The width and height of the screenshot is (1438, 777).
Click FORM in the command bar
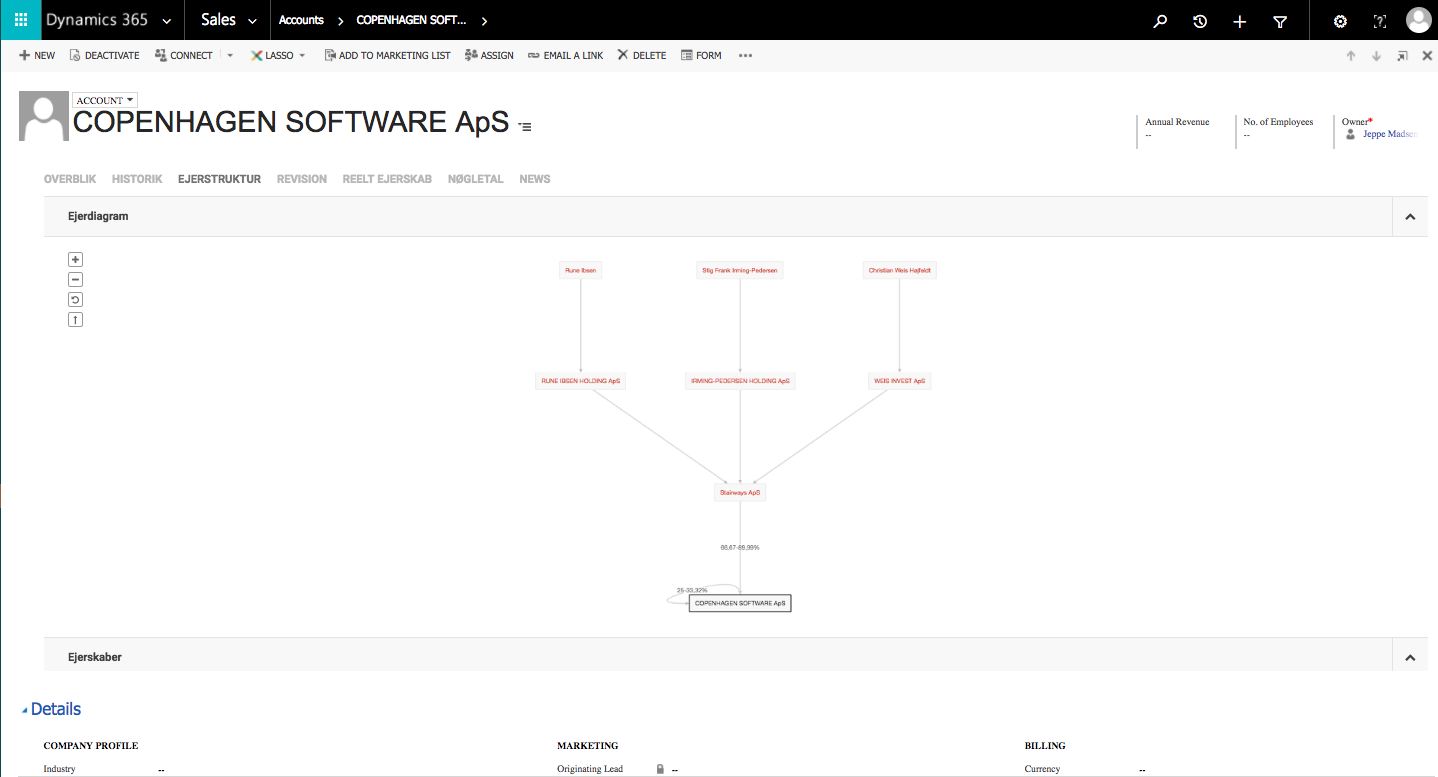pyautogui.click(x=701, y=56)
